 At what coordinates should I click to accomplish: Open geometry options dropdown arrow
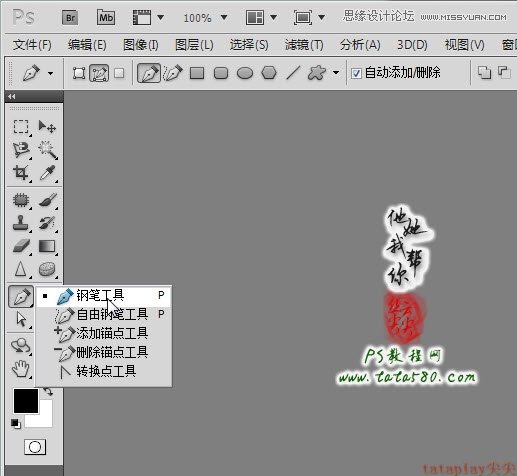click(x=336, y=73)
